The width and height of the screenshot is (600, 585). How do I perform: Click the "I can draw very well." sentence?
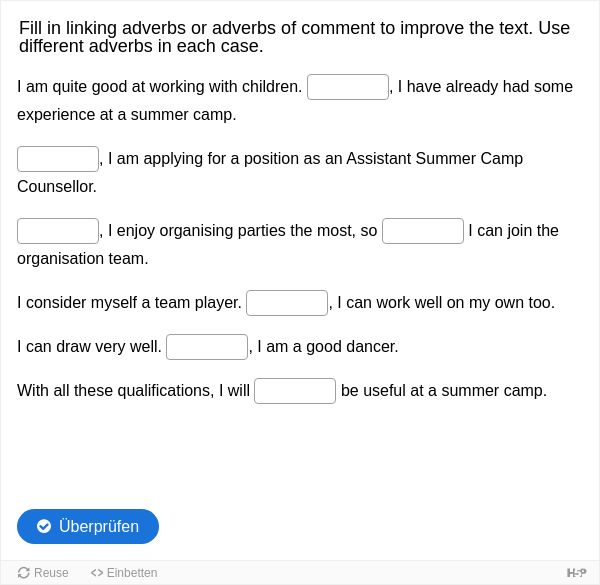pyautogui.click(x=89, y=347)
